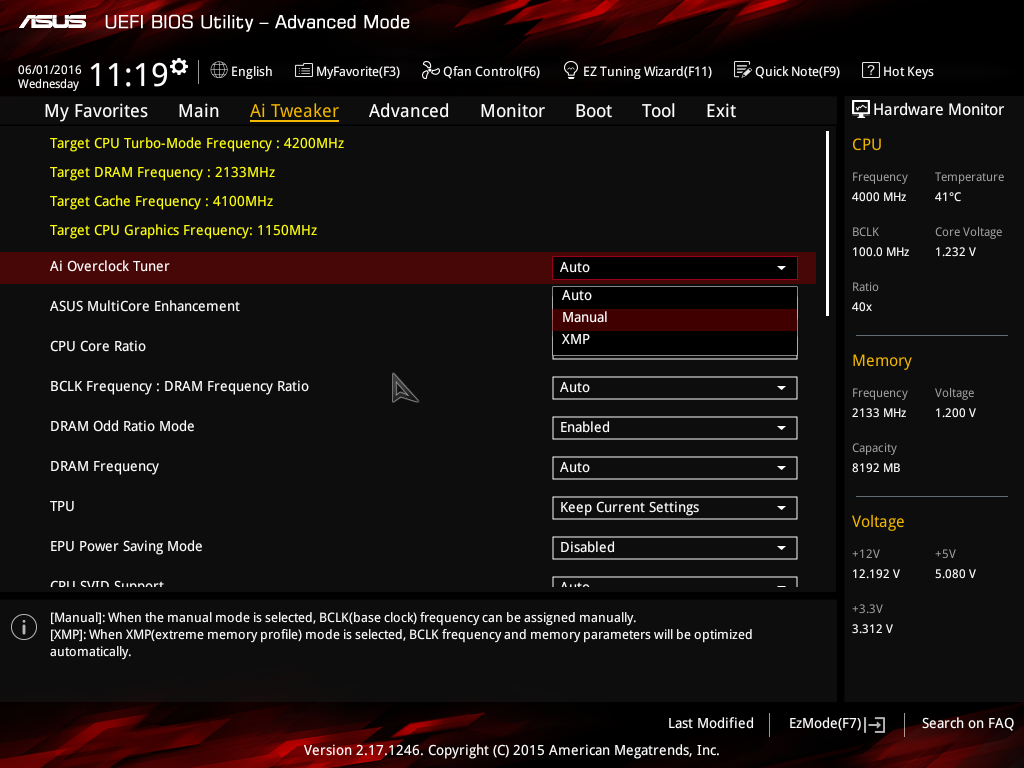Click the +12V 12.192 V reading
The height and width of the screenshot is (768, 1024).
click(x=876, y=573)
